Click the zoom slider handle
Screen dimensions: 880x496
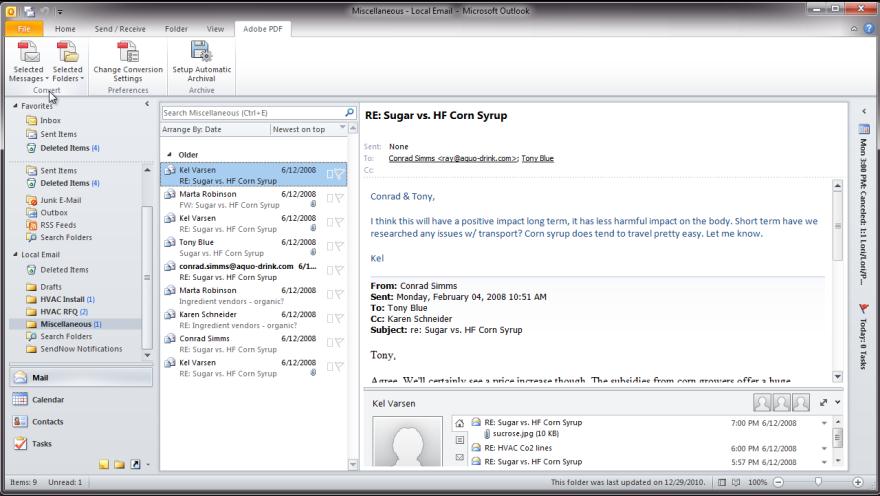click(818, 482)
